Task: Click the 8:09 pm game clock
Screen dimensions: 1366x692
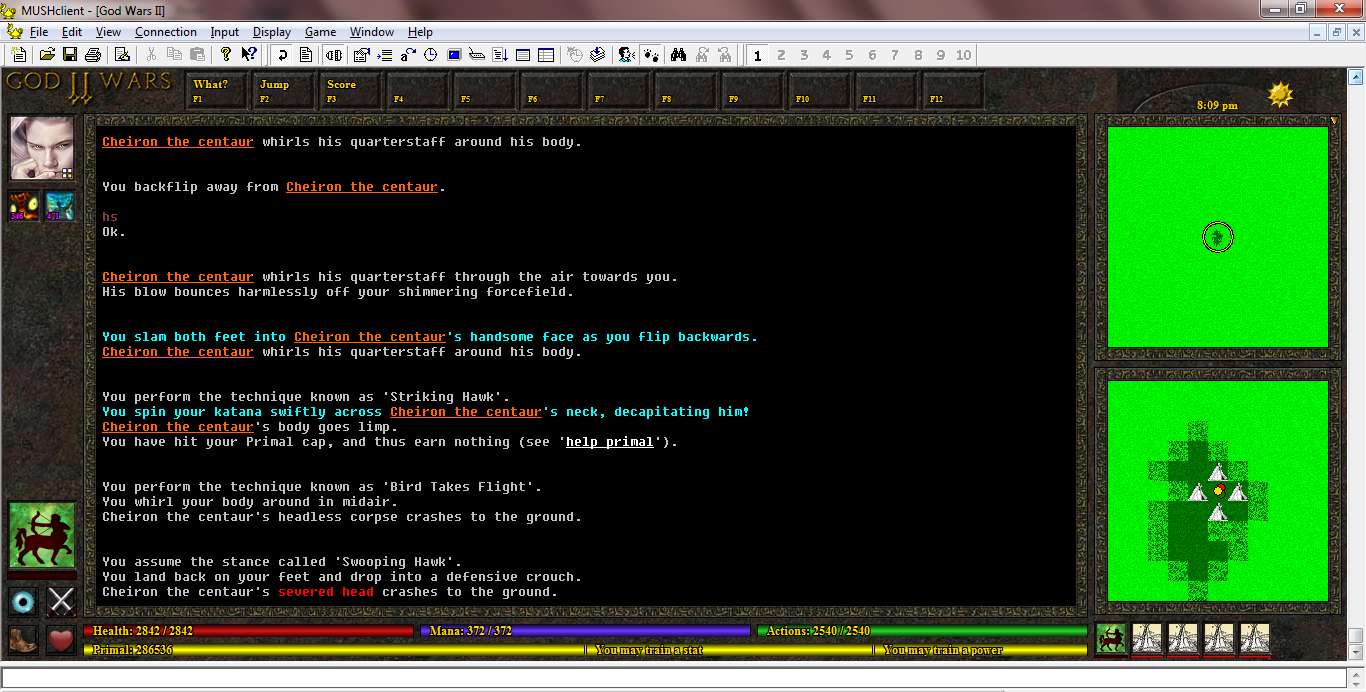Action: click(1217, 105)
